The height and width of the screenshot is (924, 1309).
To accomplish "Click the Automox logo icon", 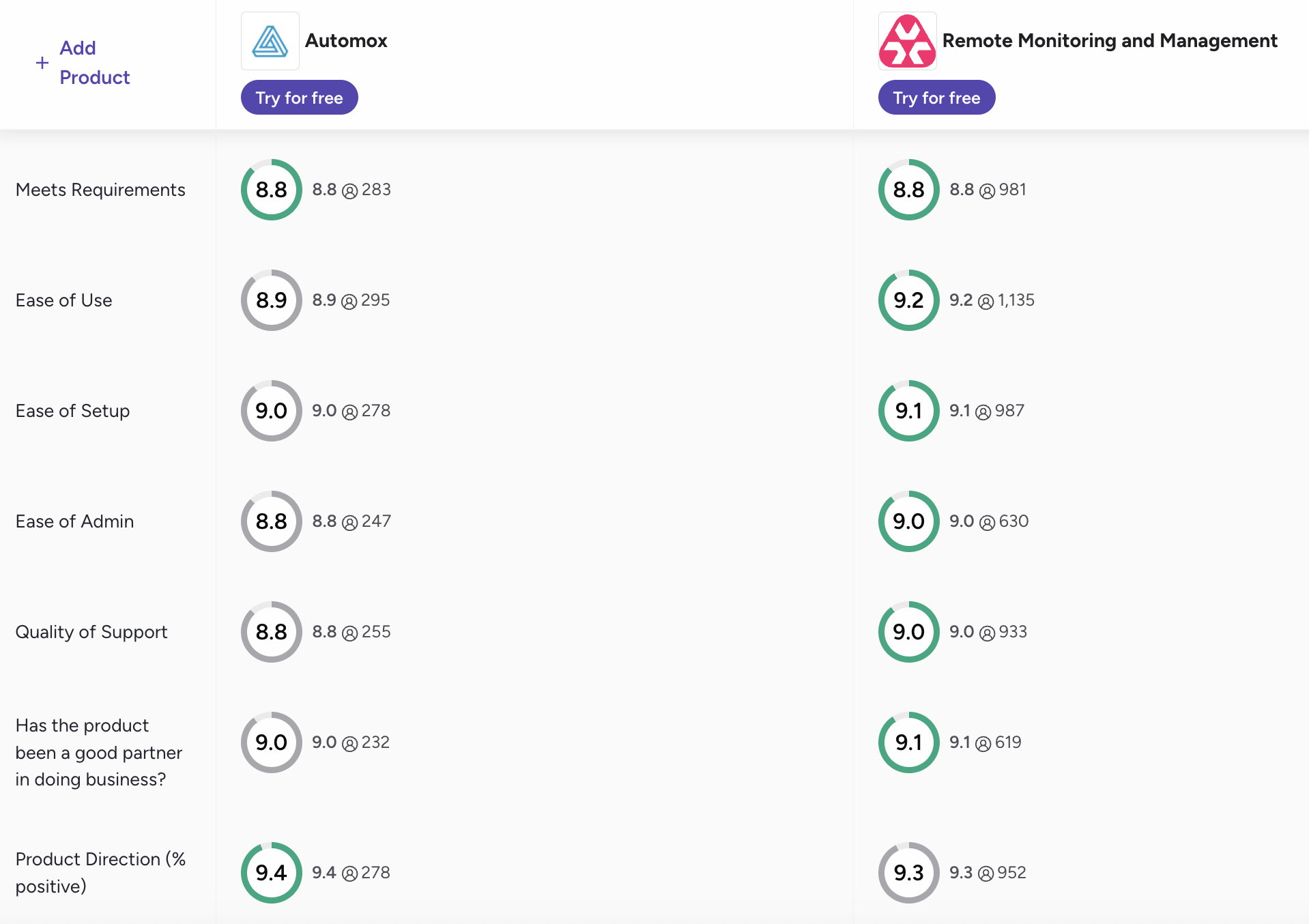I will [x=270, y=41].
